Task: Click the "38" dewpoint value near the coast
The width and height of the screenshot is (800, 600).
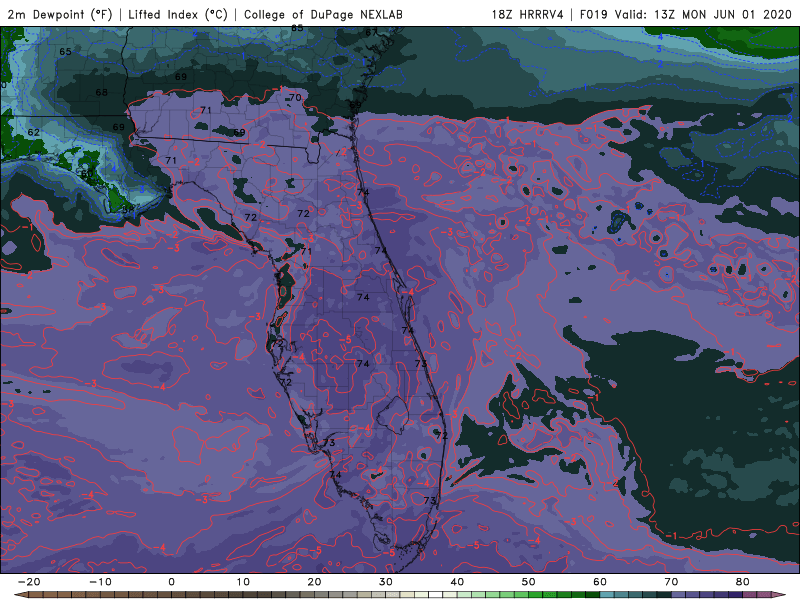Action: [128, 209]
